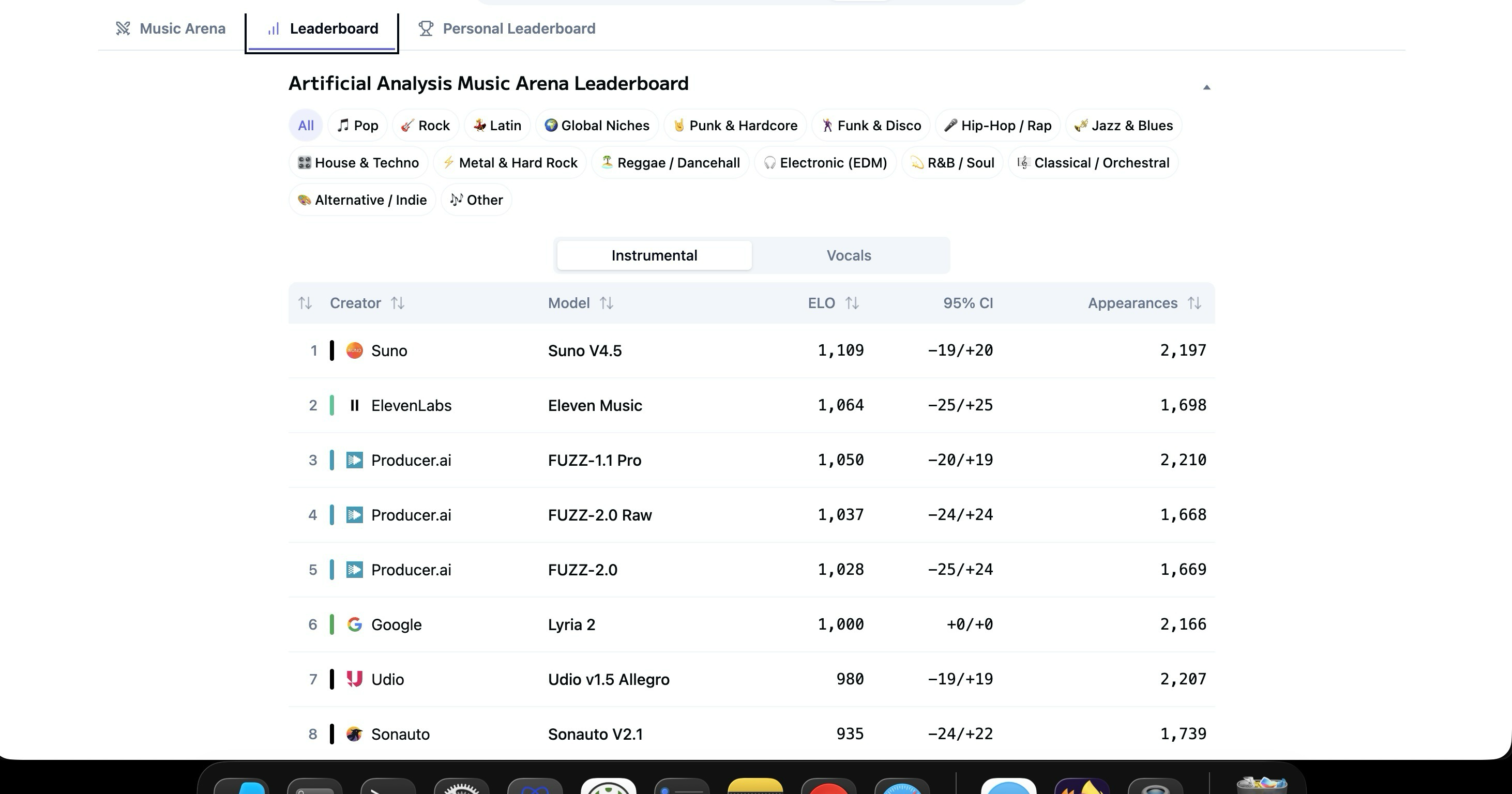Click the Suno creator logo icon
1512x794 pixels.
pos(355,350)
